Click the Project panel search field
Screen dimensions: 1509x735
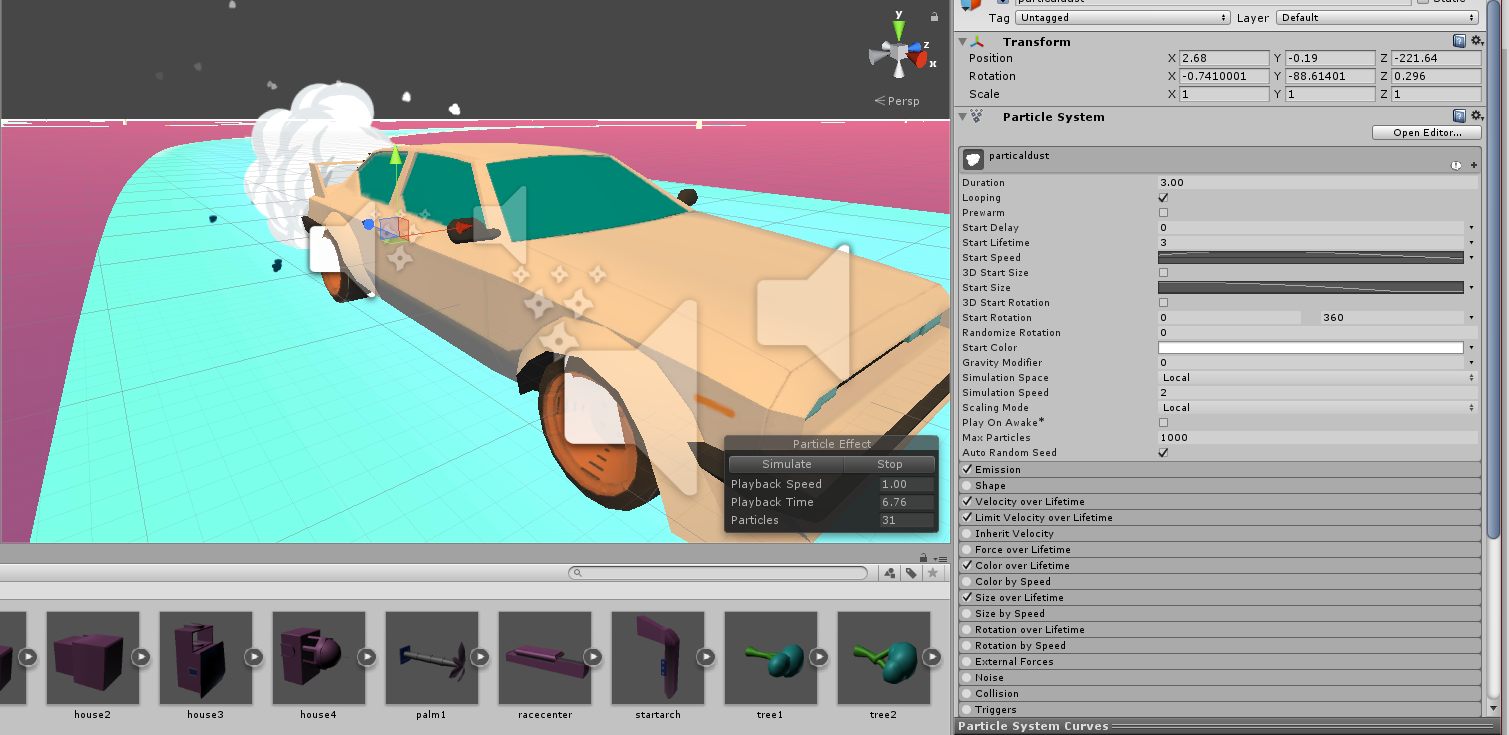click(718, 573)
